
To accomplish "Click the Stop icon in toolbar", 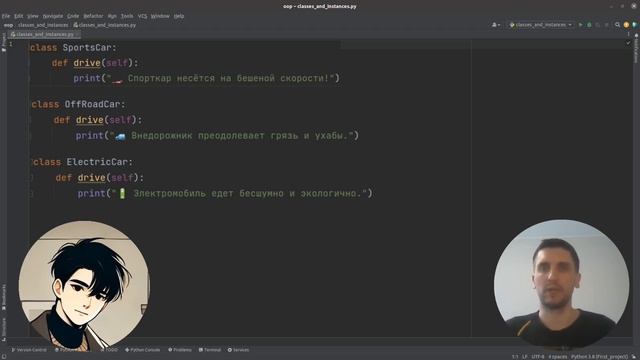I will (x=607, y=25).
